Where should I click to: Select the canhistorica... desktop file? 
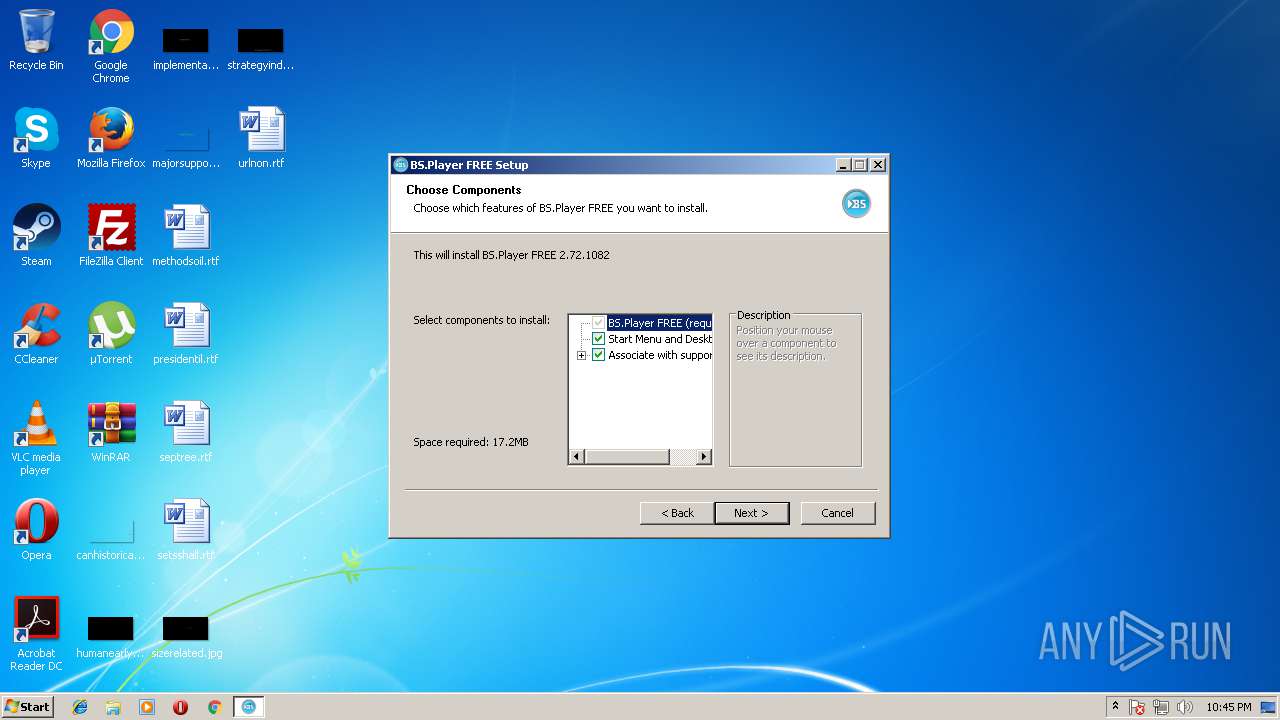[x=111, y=537]
